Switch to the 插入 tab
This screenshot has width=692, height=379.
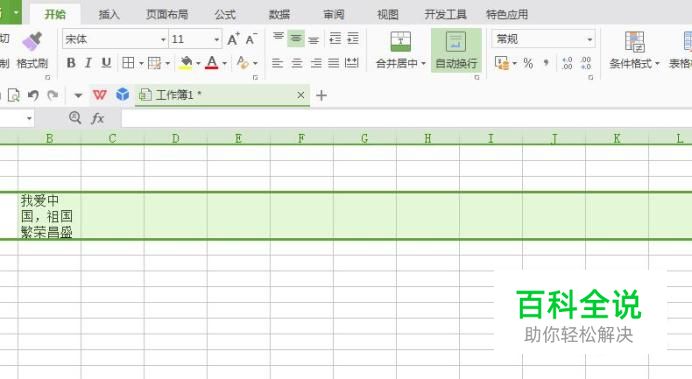point(109,15)
